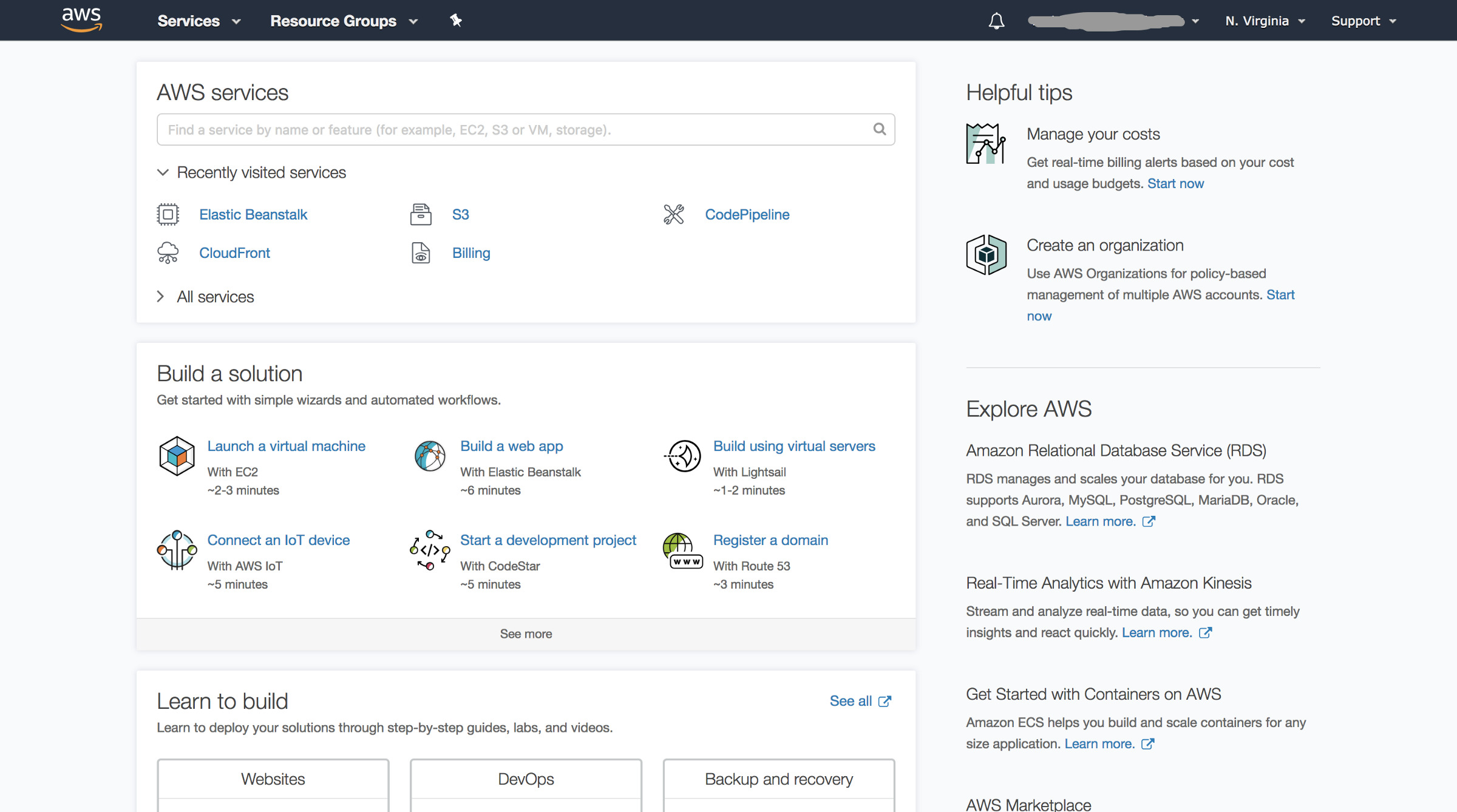1457x812 pixels.
Task: Click Start a development project link
Action: (548, 540)
